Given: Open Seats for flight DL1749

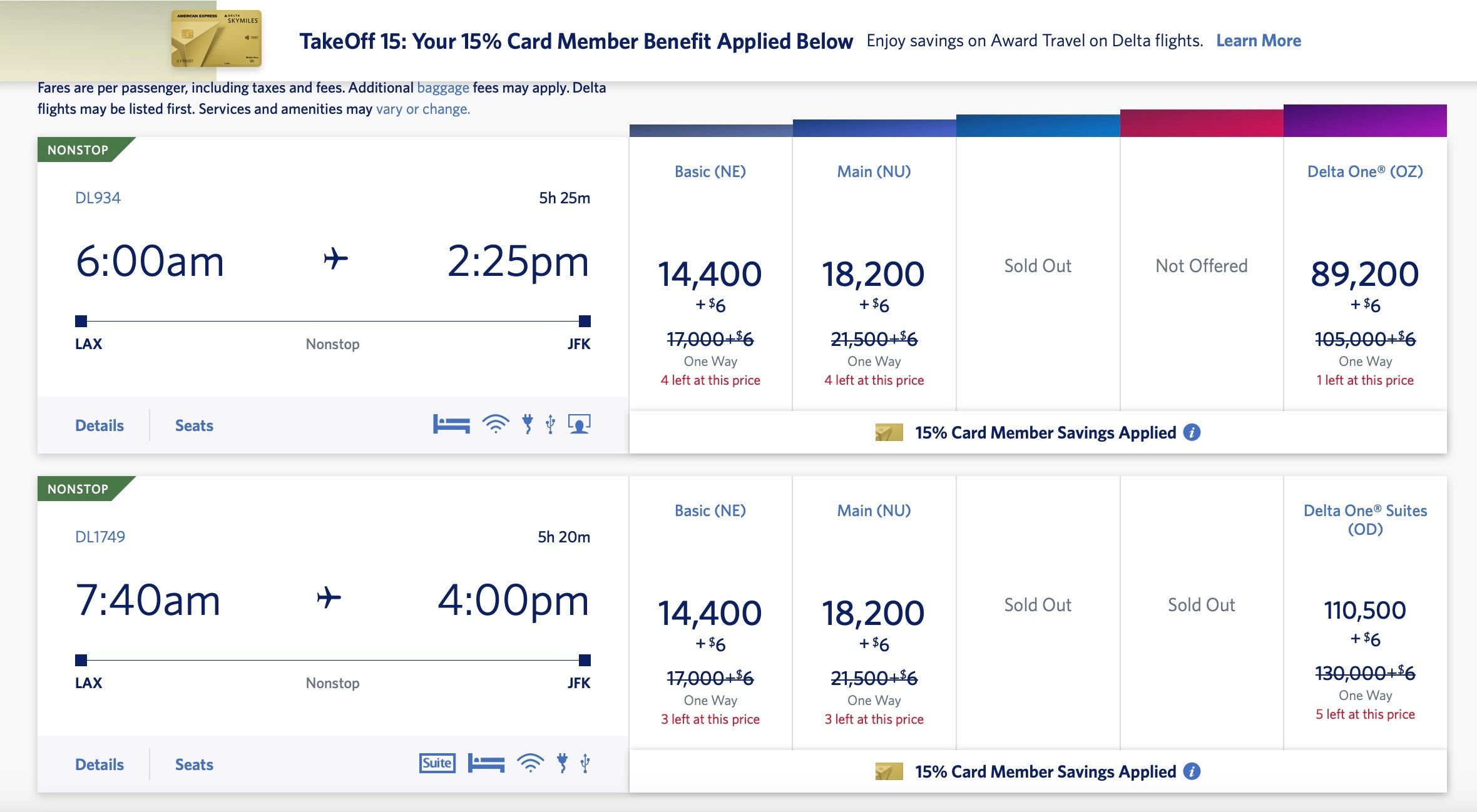Looking at the screenshot, I should [194, 765].
